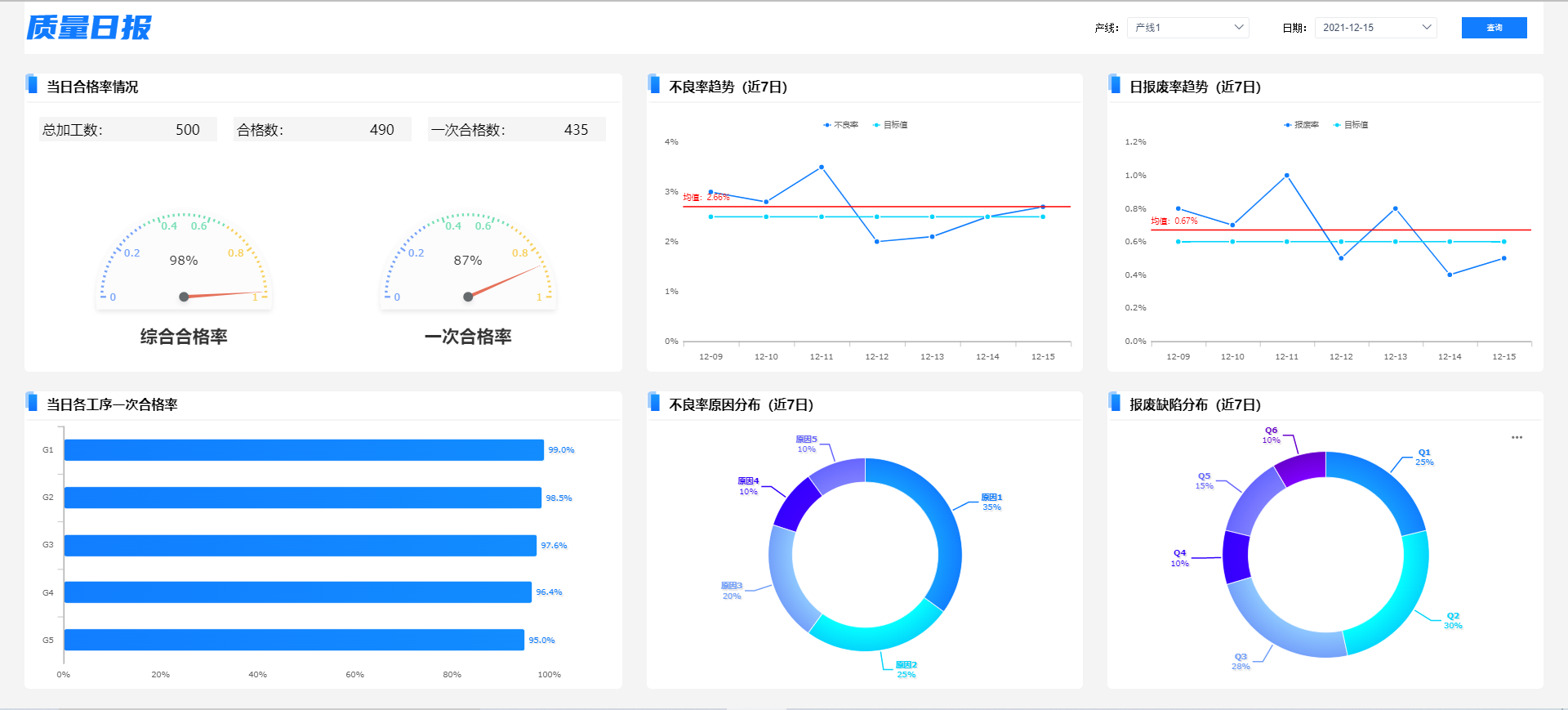The width and height of the screenshot is (1568, 710).
Task: Click the 综合合格率 gauge showing 98%
Action: point(184,261)
